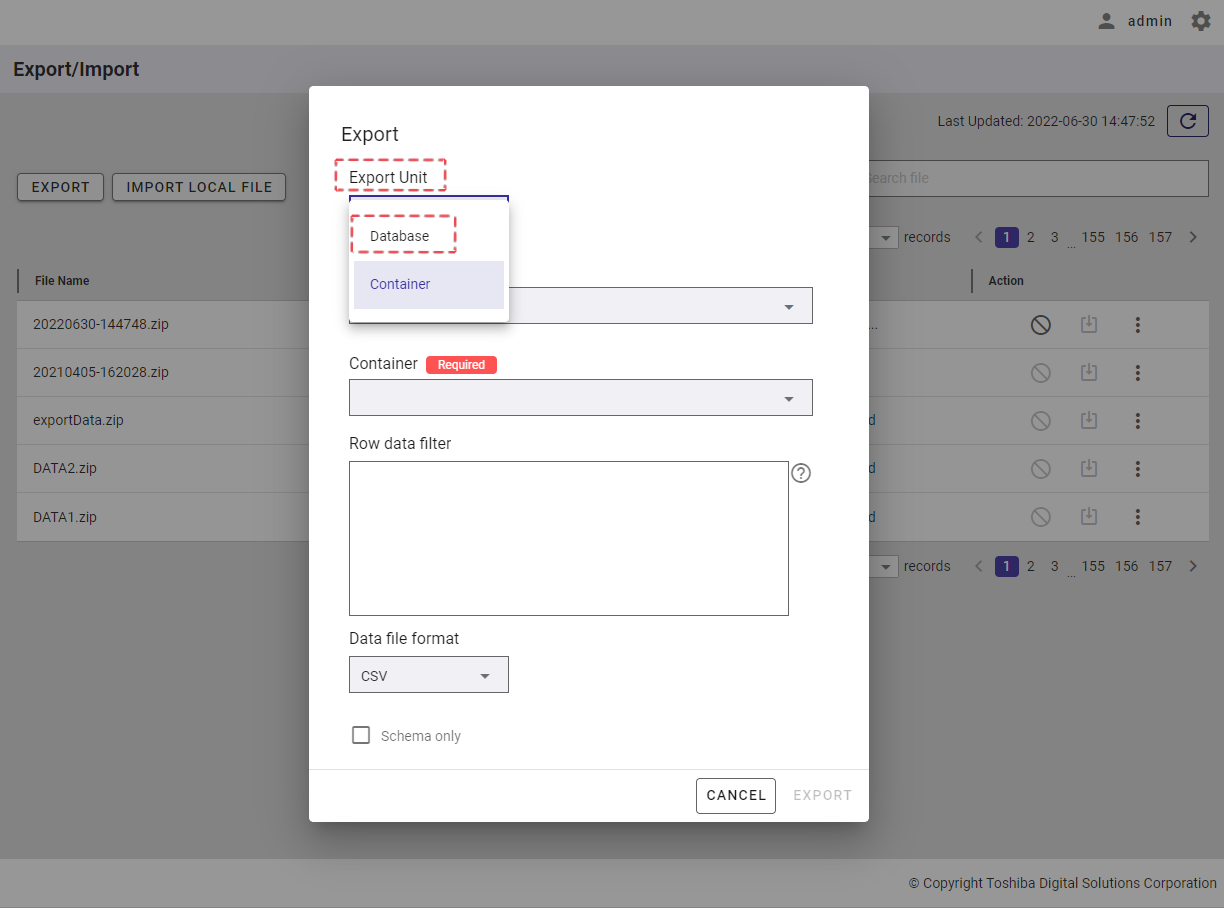Viewport: 1224px width, 908px height.
Task: Click the CANCEL button in dialog
Action: (735, 796)
